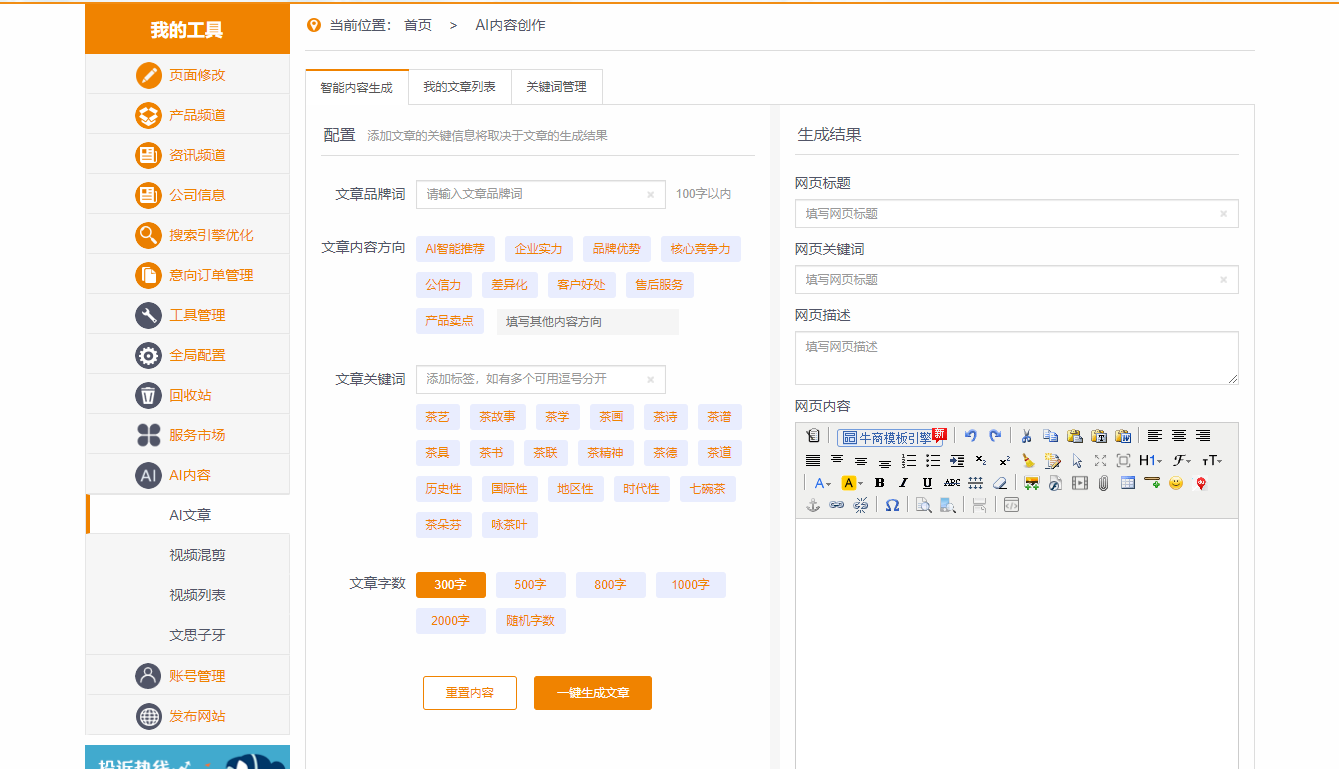Pick 随机字数 random word count
1339x769 pixels.
coord(531,621)
